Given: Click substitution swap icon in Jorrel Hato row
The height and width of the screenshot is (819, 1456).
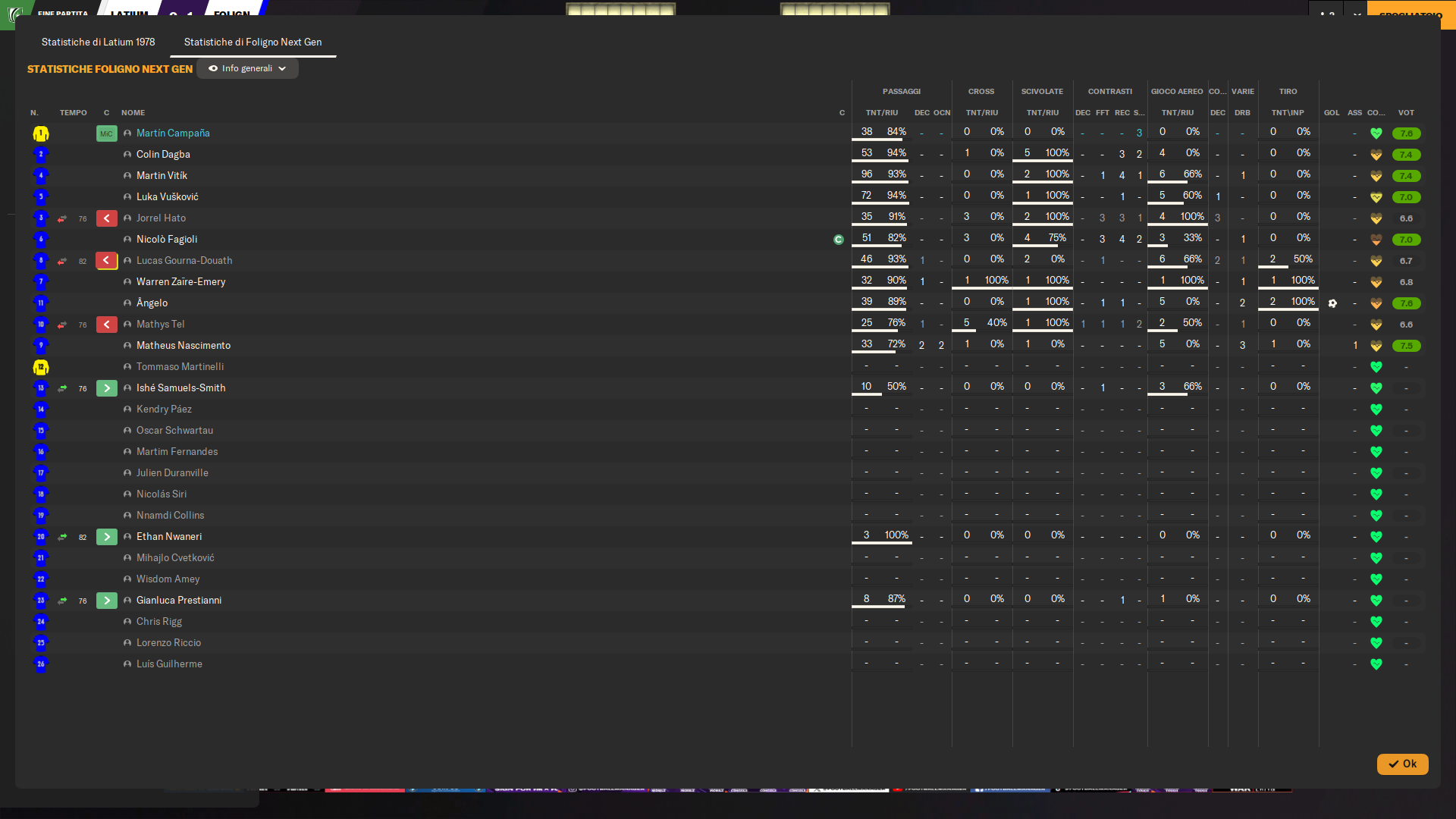Looking at the screenshot, I should point(62,218).
